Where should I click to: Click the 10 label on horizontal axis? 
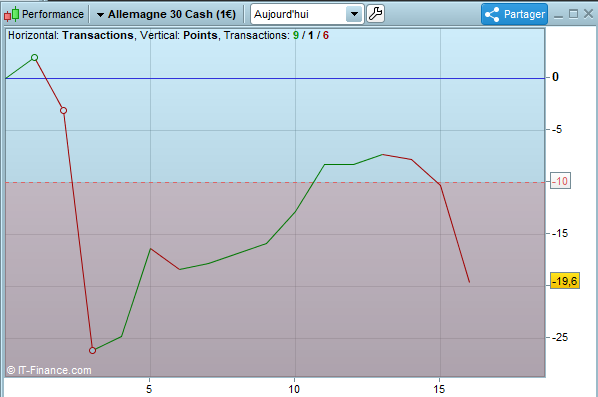pyautogui.click(x=294, y=389)
